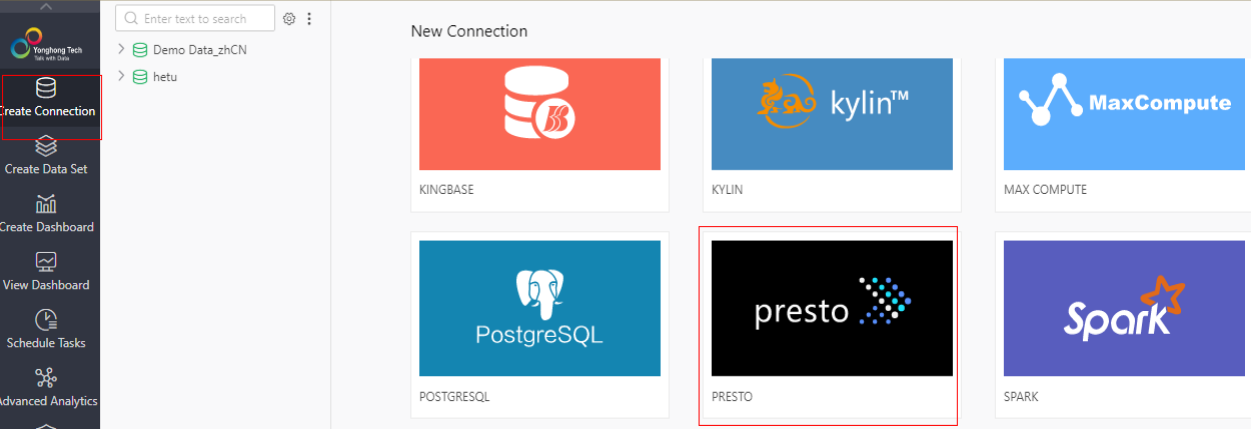
Task: Click the search text field
Action: click(x=195, y=18)
